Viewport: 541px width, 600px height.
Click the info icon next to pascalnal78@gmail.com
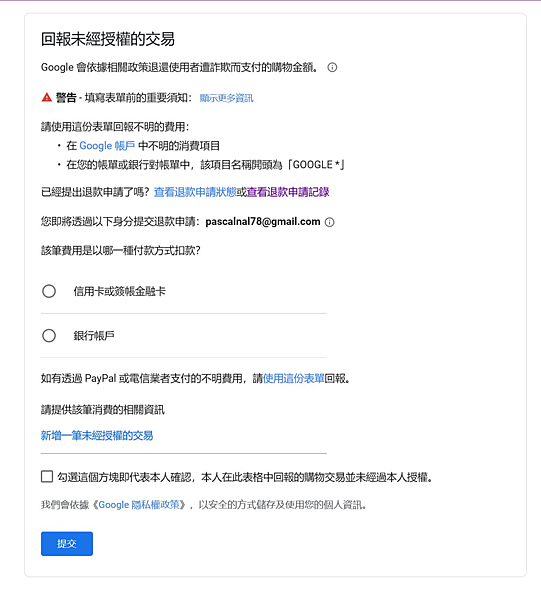coord(329,222)
